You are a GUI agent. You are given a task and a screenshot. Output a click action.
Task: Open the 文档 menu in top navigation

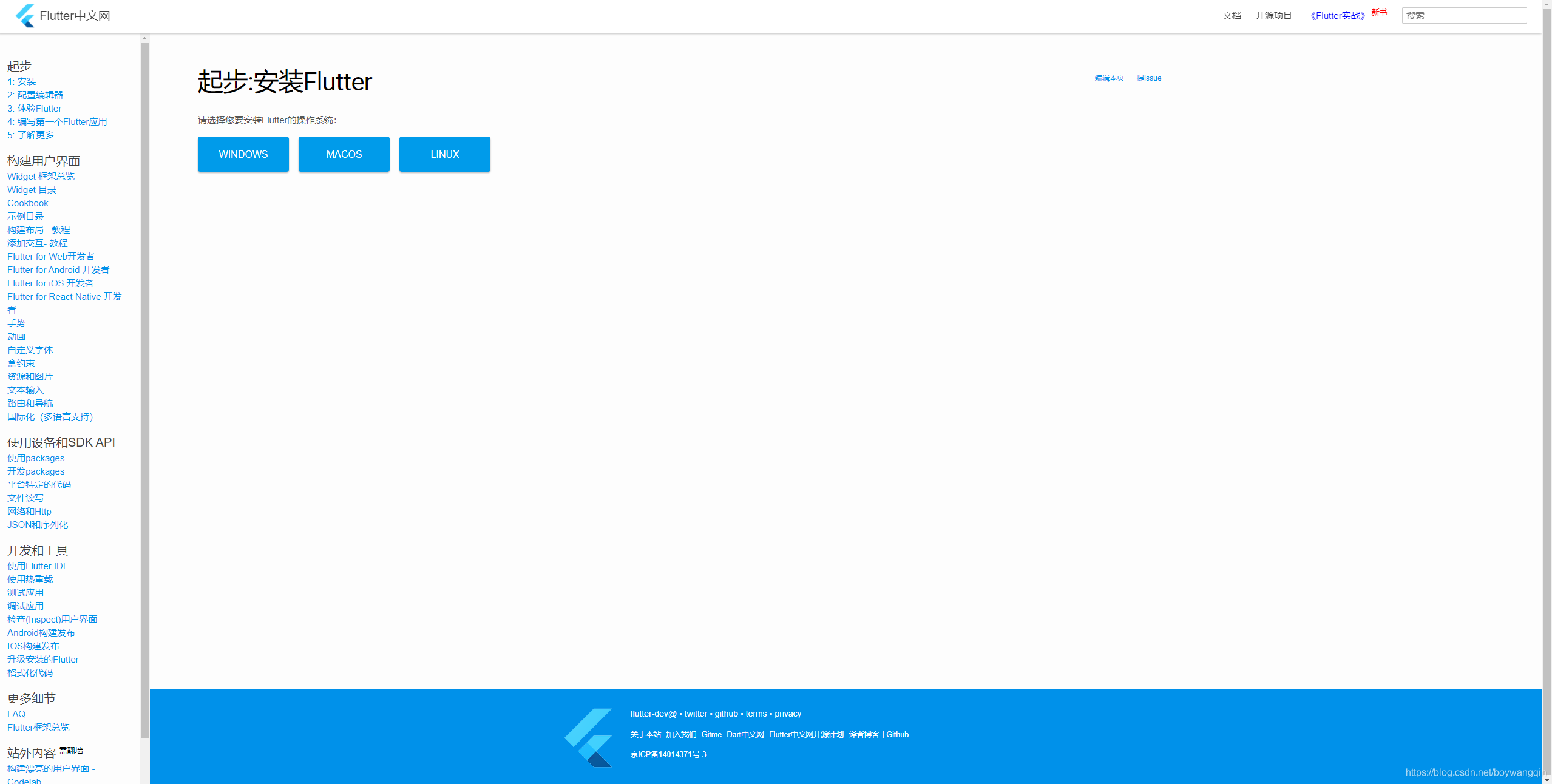coord(1232,16)
